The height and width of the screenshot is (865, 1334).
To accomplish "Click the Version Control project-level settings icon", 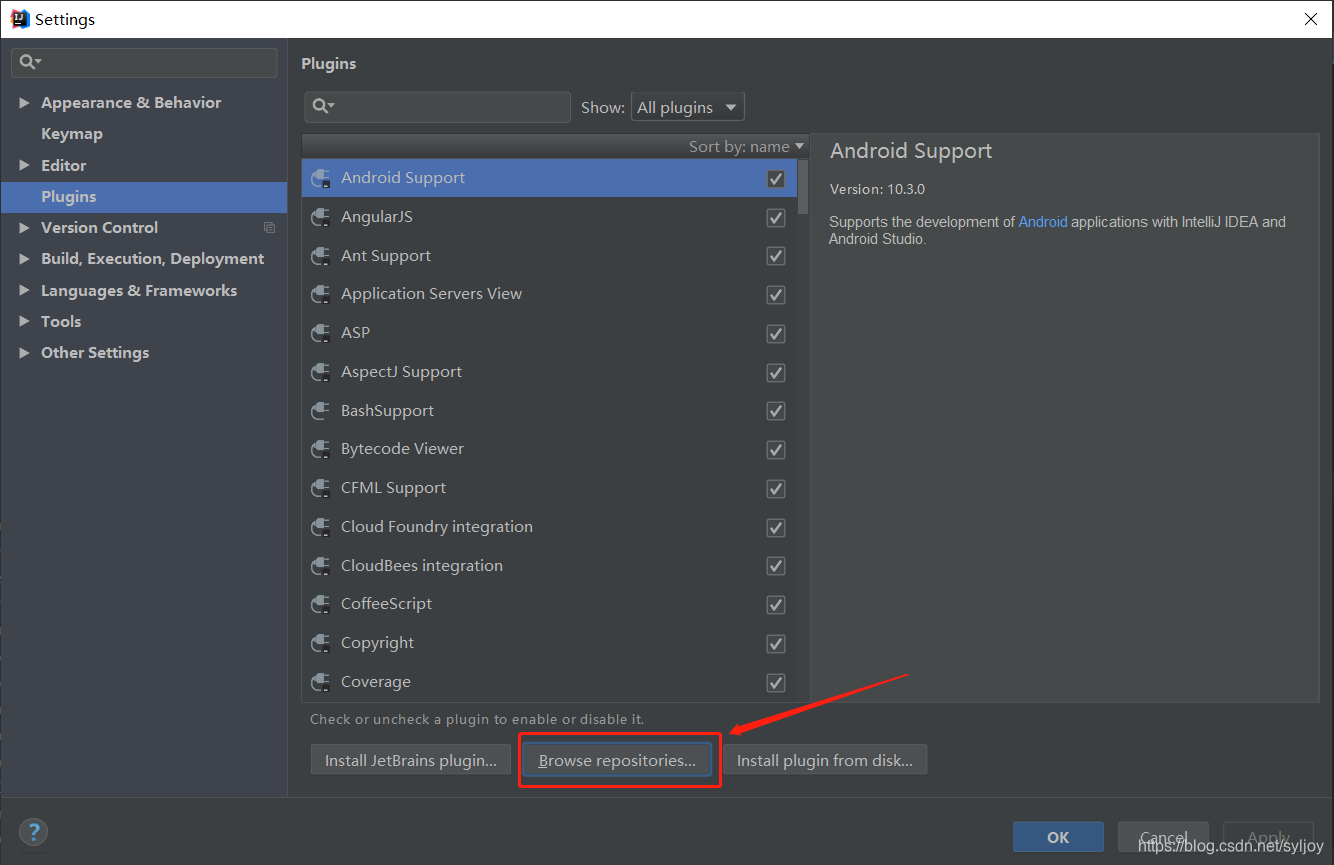I will (269, 228).
